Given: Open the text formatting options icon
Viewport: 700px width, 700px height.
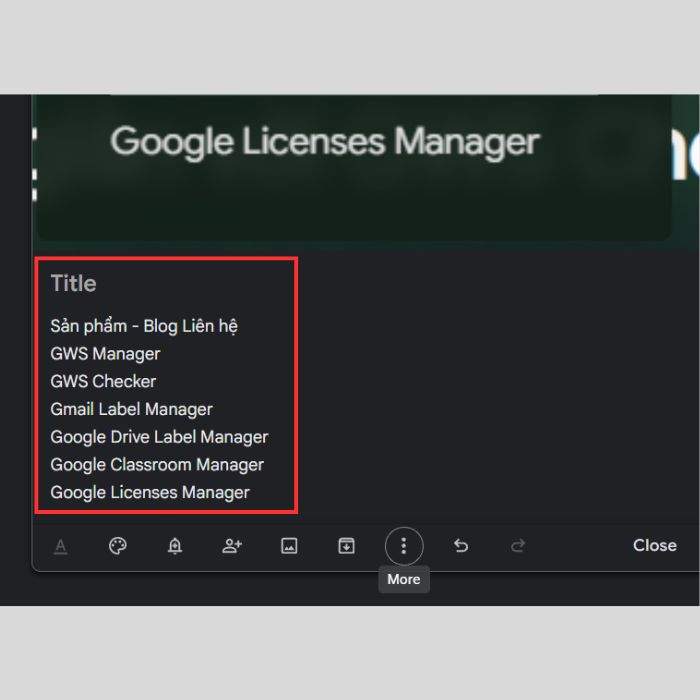Looking at the screenshot, I should [61, 546].
